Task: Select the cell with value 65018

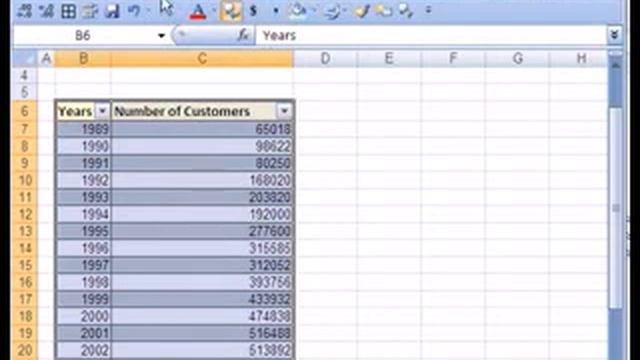Action: [x=202, y=129]
